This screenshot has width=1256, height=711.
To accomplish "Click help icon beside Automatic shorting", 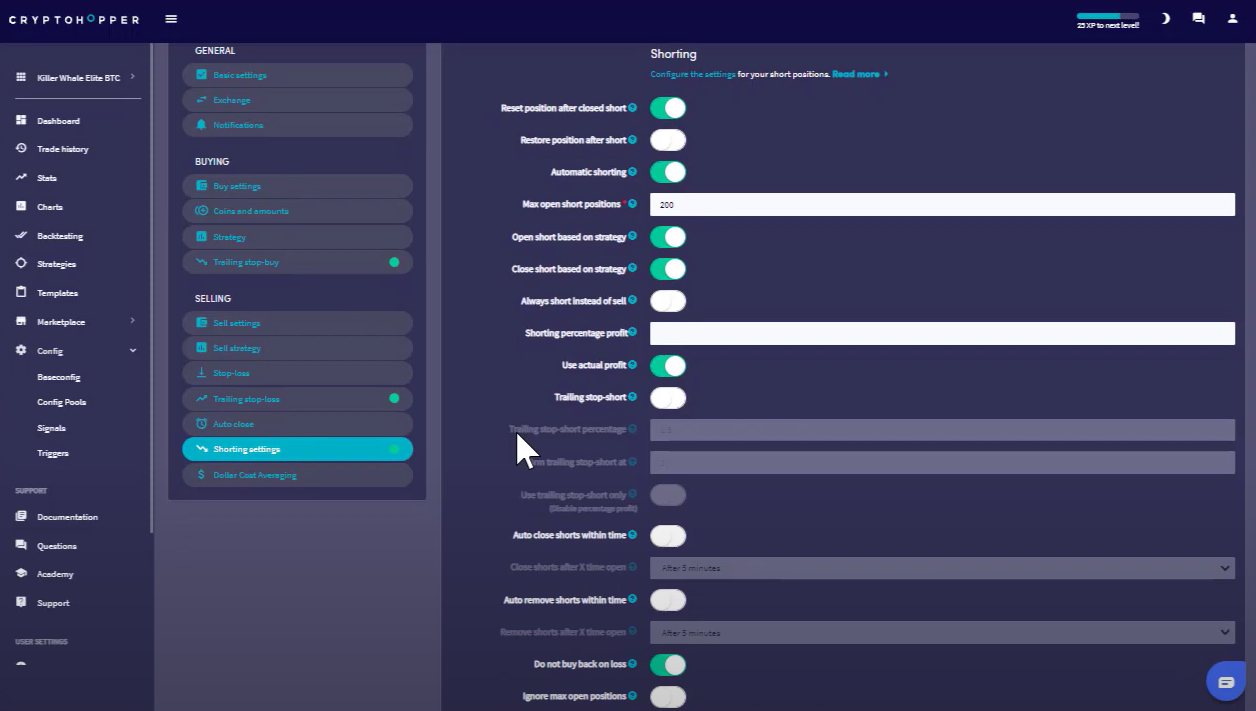I will (x=633, y=172).
